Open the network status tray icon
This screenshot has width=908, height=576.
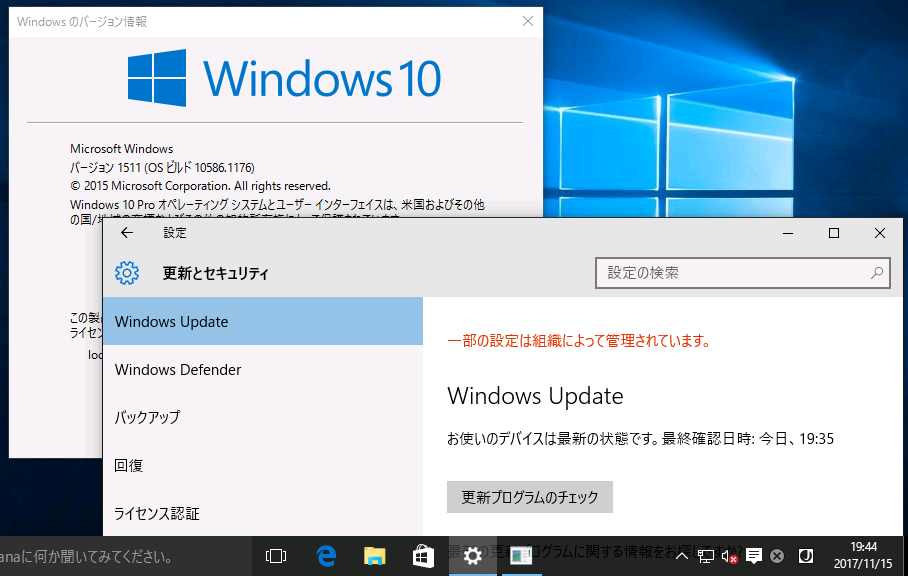[706, 556]
